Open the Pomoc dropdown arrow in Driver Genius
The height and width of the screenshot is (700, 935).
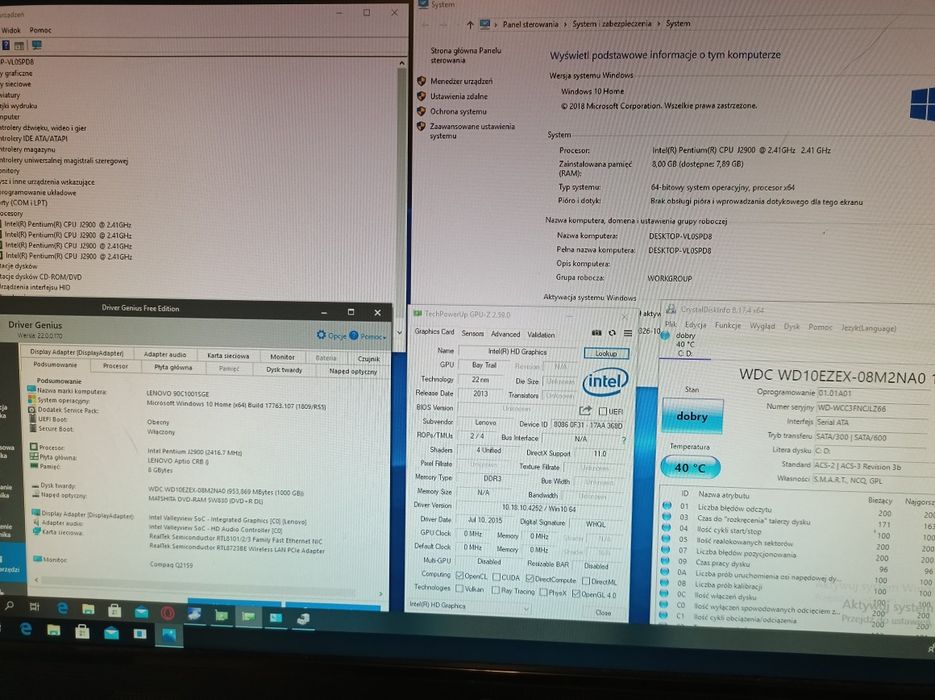tap(385, 338)
